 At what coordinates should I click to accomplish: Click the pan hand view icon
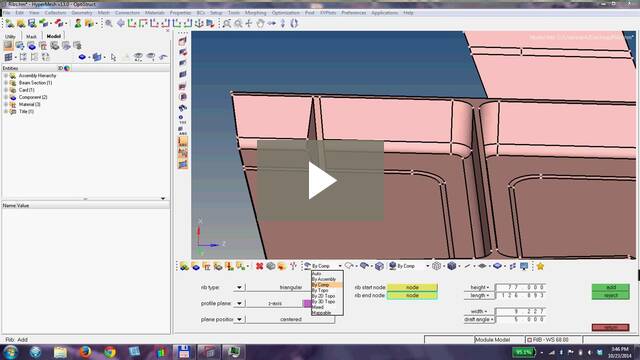point(260,24)
